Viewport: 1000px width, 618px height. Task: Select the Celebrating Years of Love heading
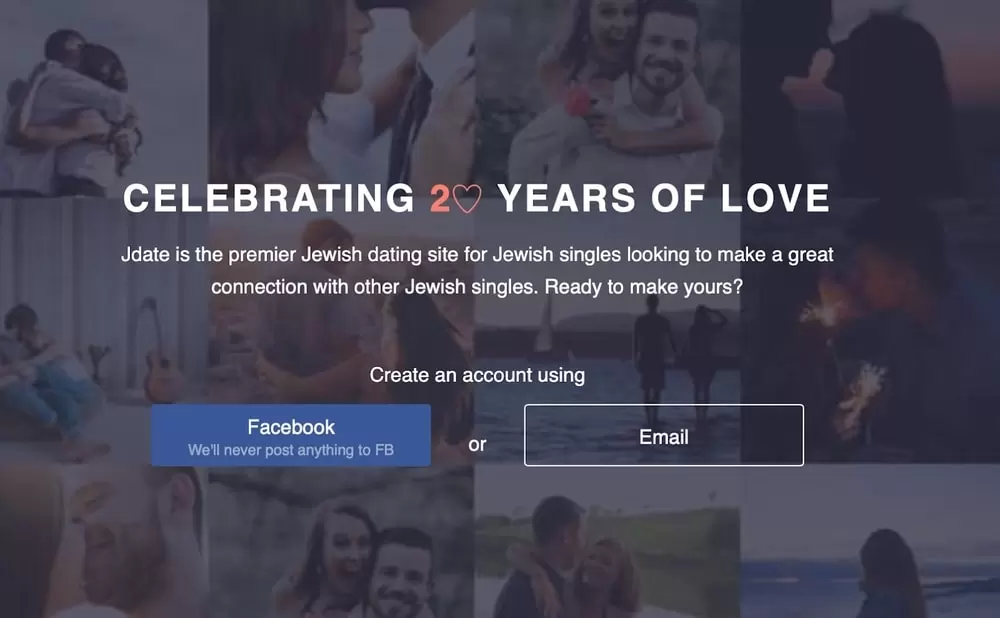[x=476, y=198]
